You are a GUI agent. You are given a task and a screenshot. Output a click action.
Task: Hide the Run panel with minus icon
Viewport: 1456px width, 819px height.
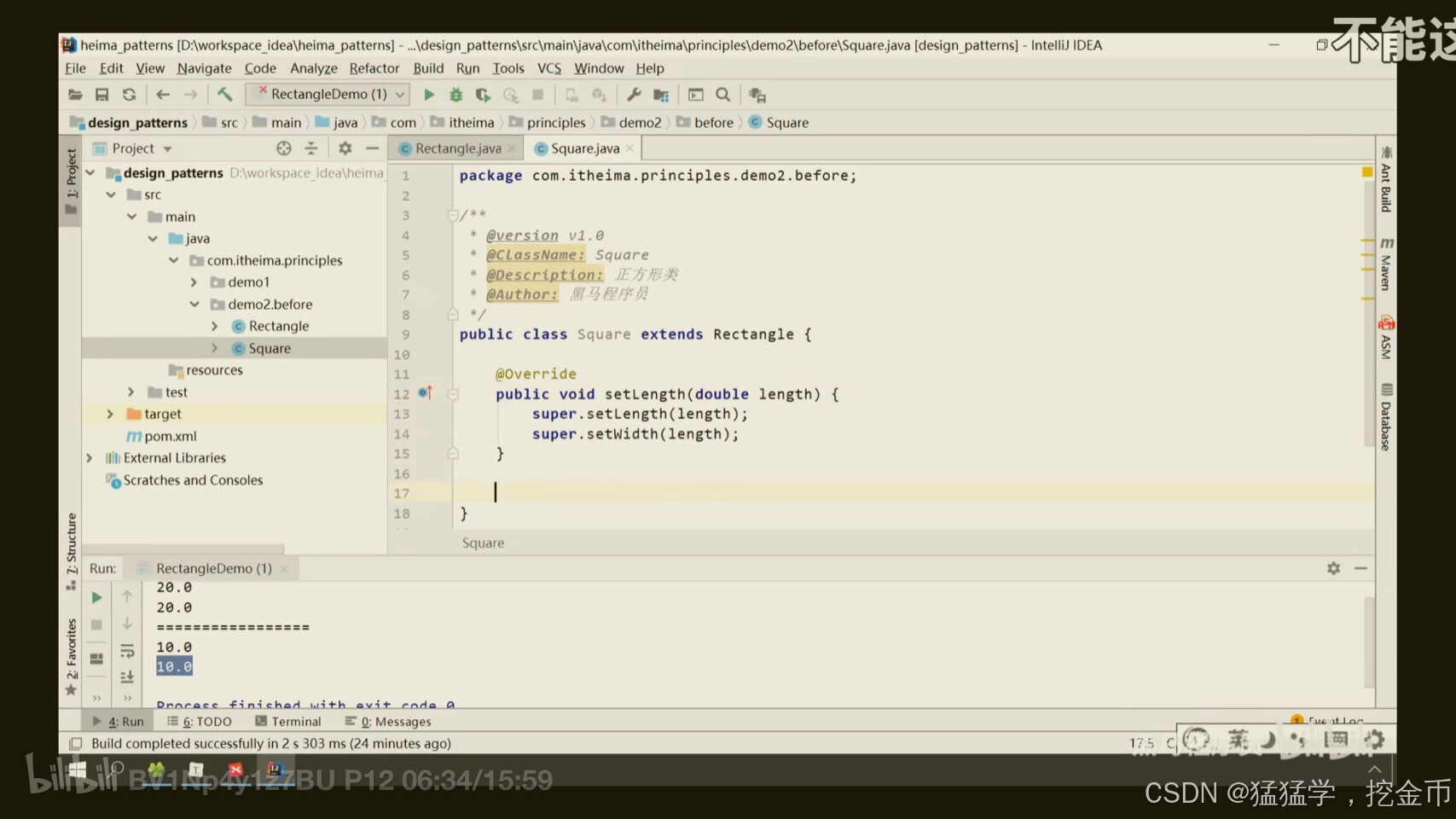[1360, 568]
